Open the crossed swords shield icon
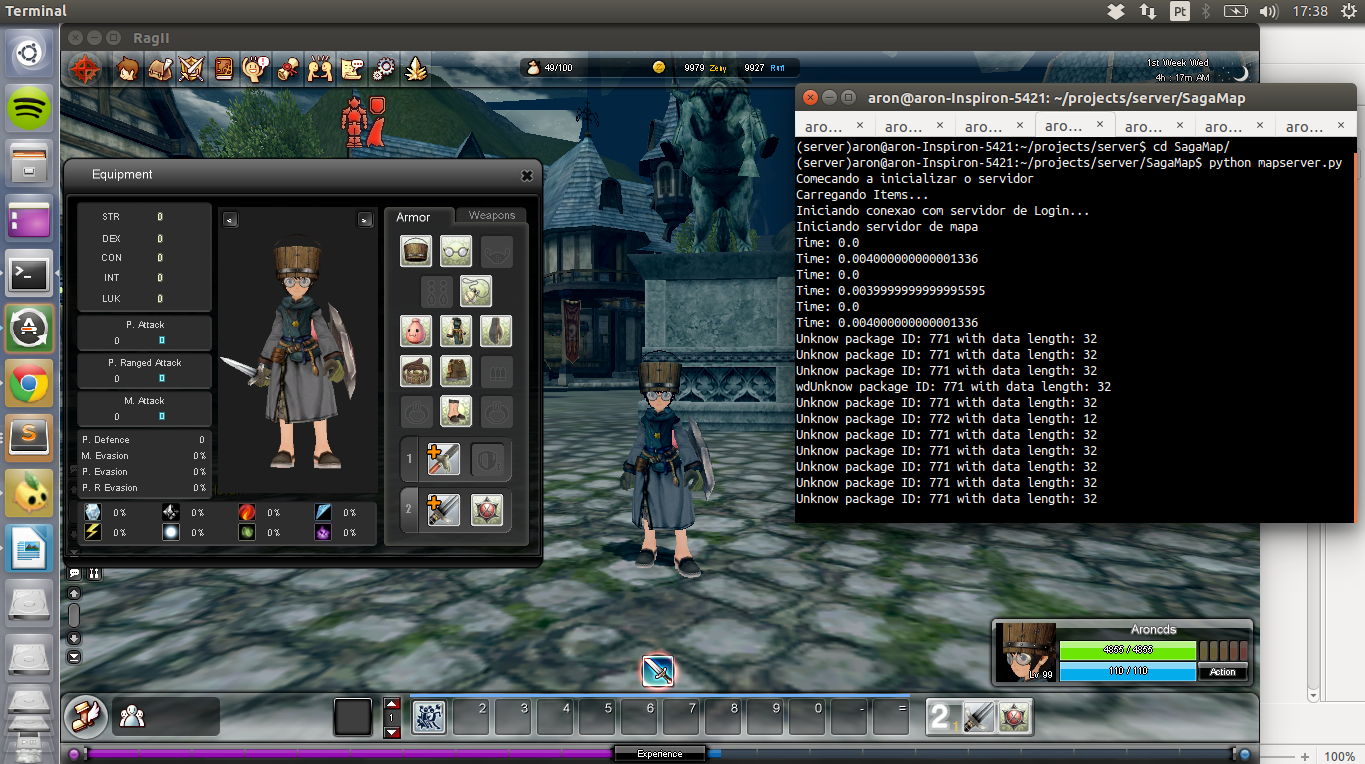The height and width of the screenshot is (764, 1365). point(192,69)
